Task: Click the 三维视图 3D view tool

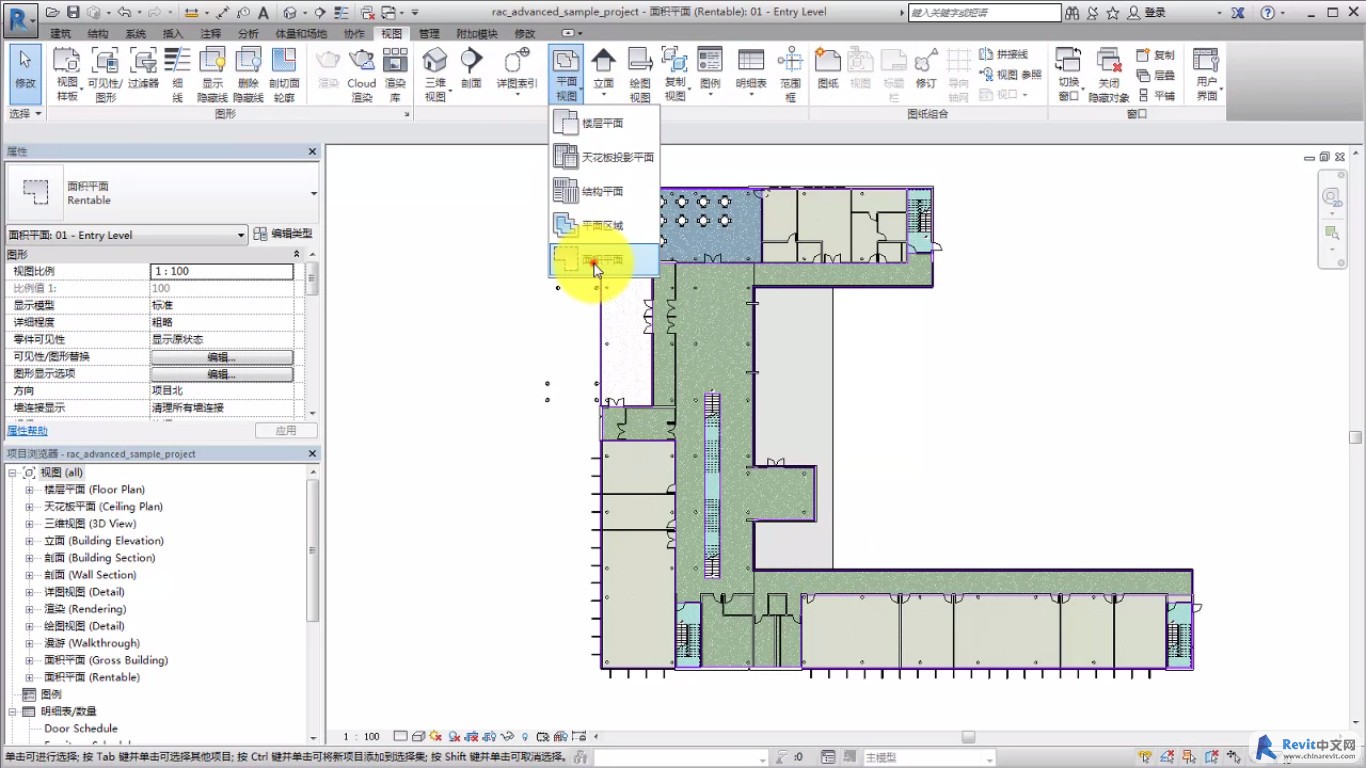Action: tap(436, 74)
